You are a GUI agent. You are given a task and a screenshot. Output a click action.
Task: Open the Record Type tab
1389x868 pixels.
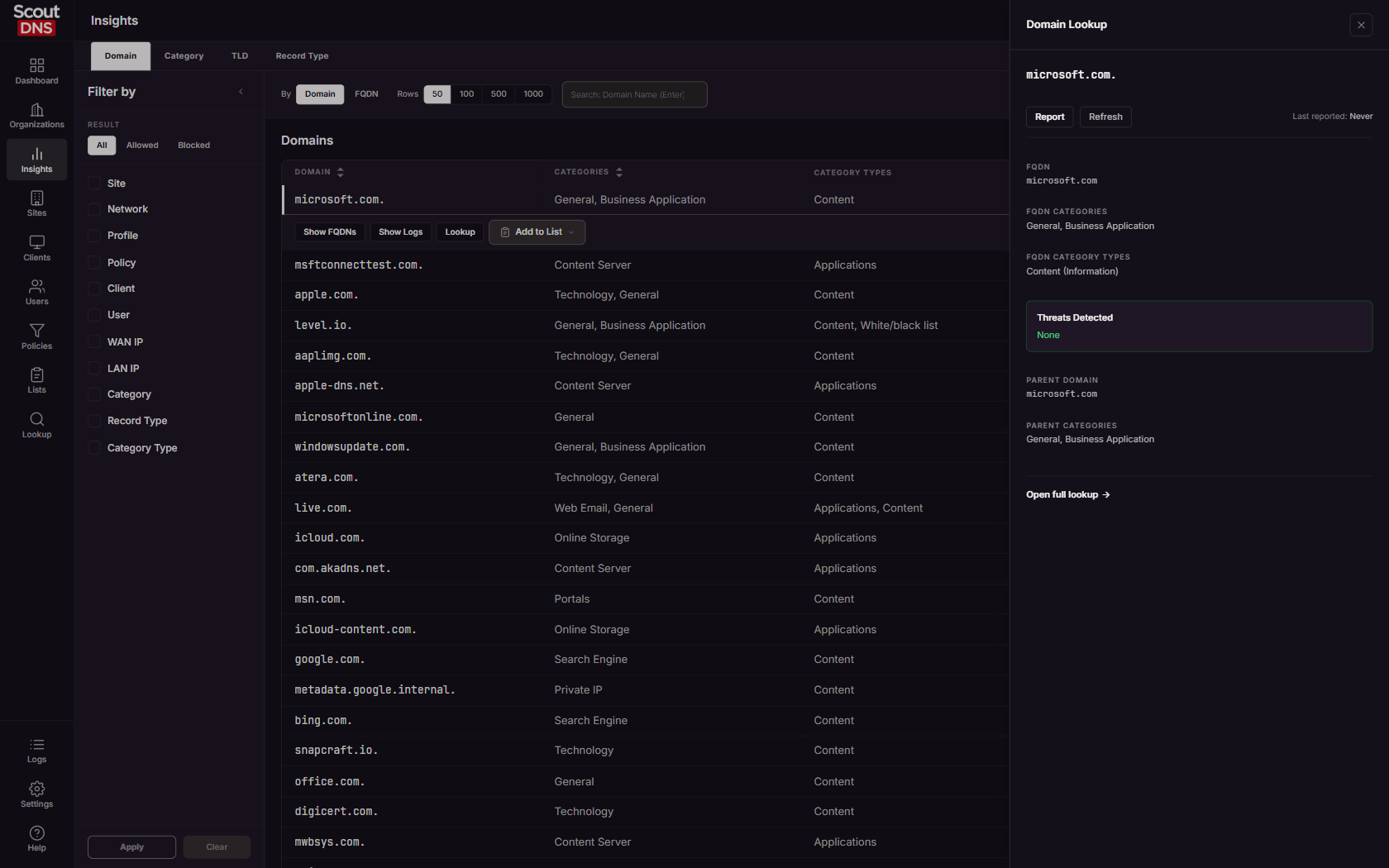coord(302,56)
